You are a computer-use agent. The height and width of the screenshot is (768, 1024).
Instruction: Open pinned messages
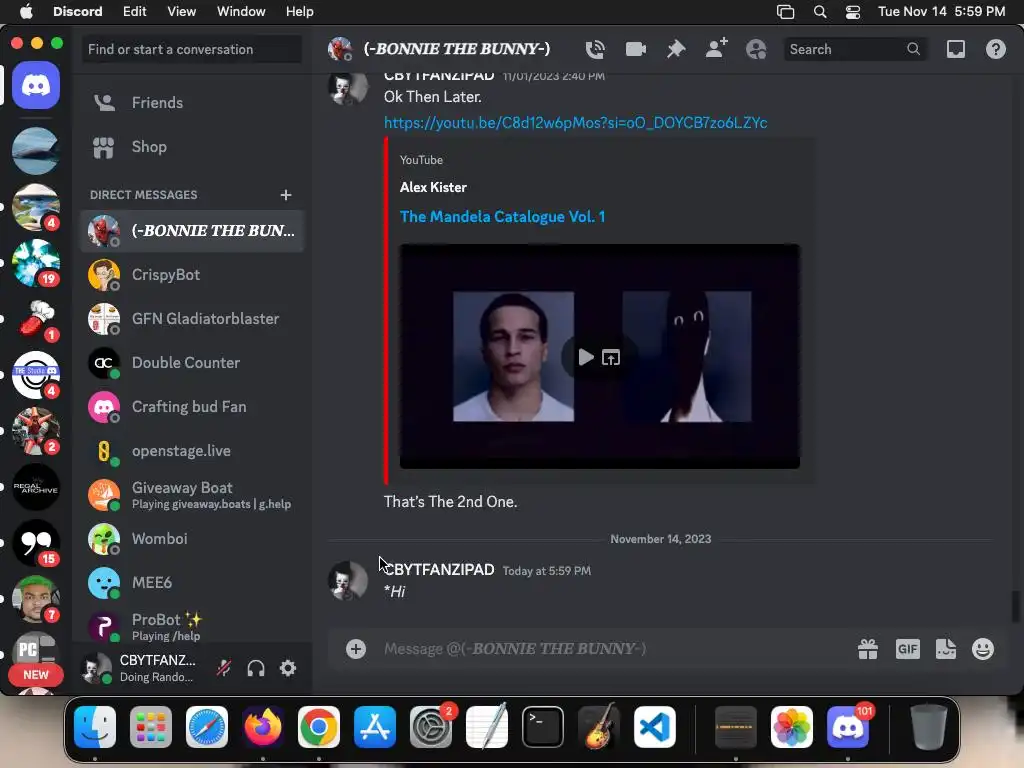pyautogui.click(x=676, y=49)
